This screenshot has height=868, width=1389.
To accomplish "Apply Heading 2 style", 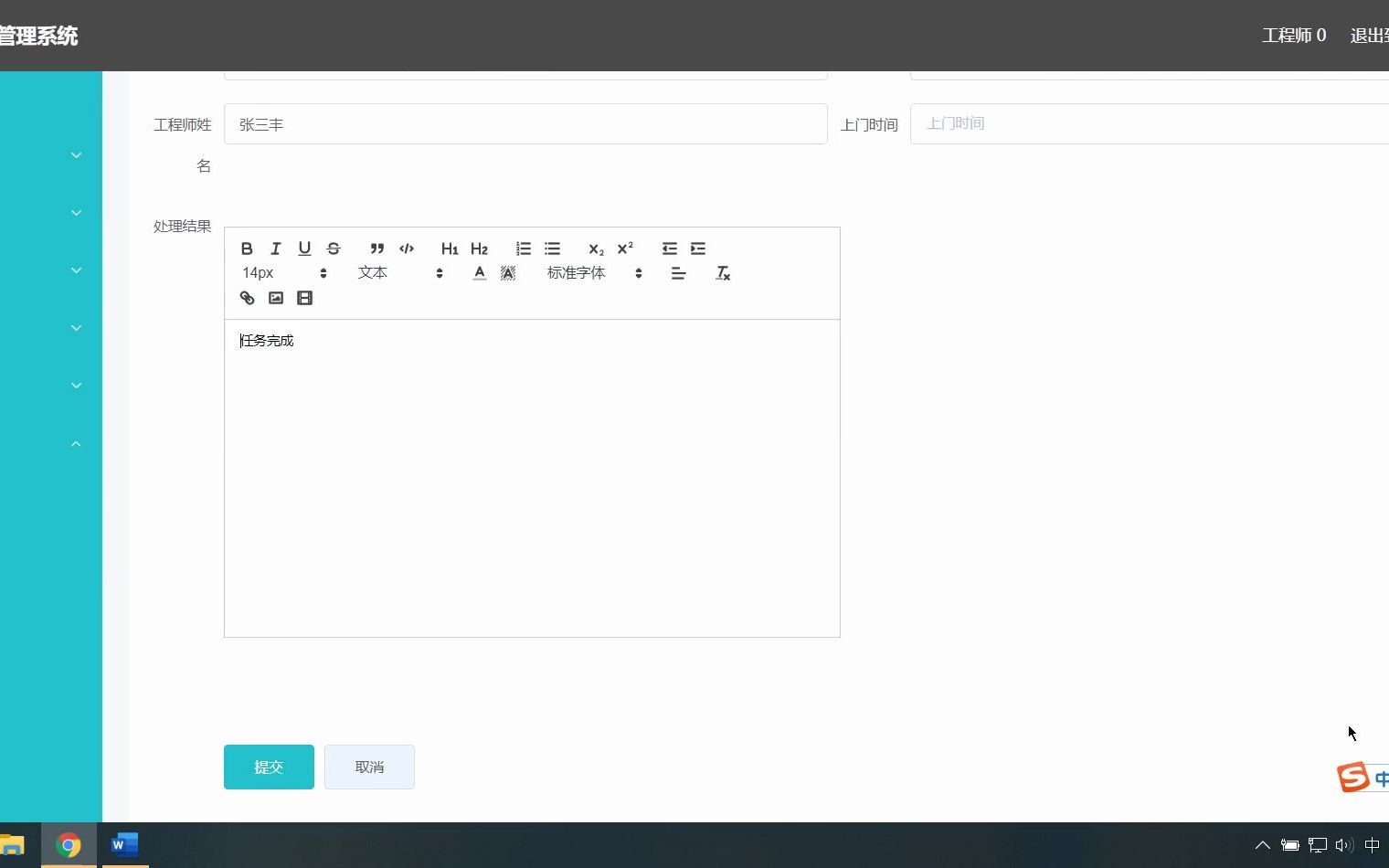I will pos(479,249).
